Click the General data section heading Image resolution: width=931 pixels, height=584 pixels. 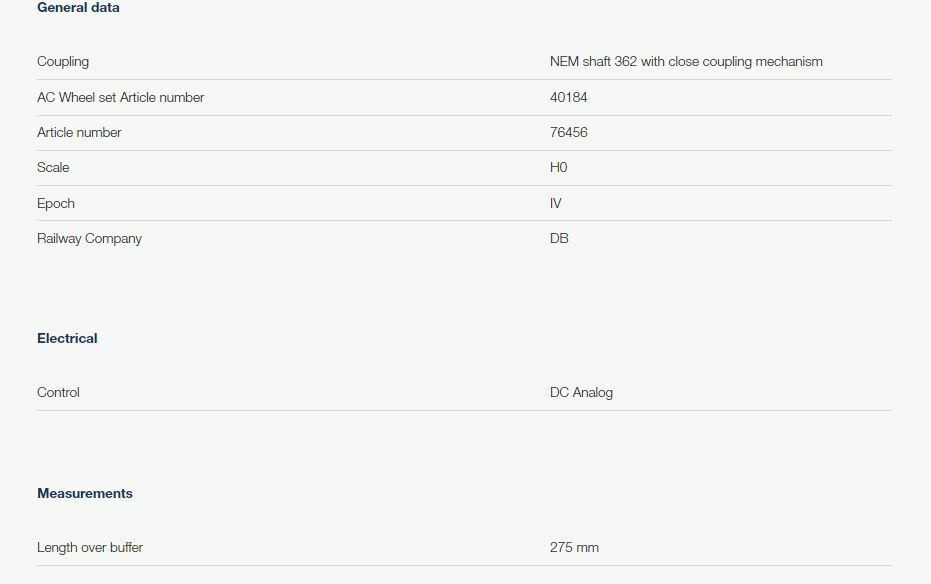(78, 8)
